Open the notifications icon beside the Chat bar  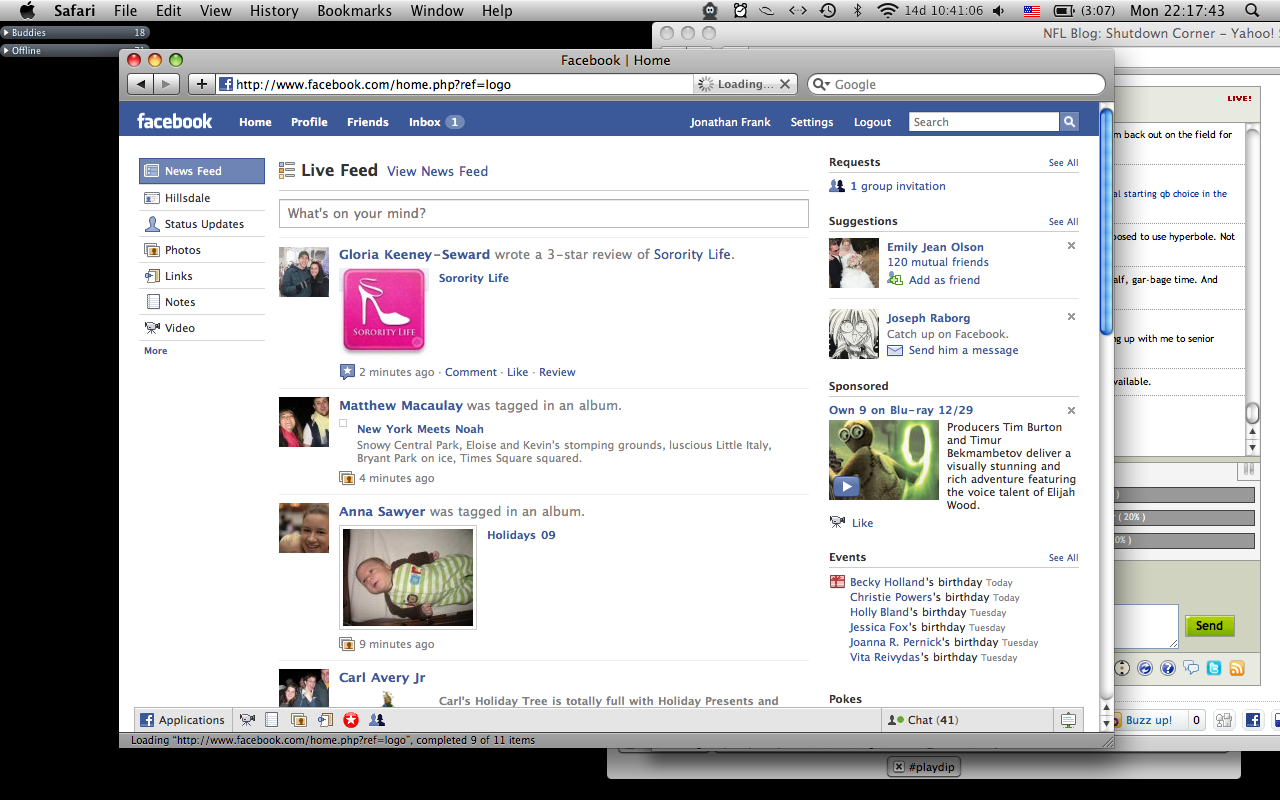tap(1068, 720)
